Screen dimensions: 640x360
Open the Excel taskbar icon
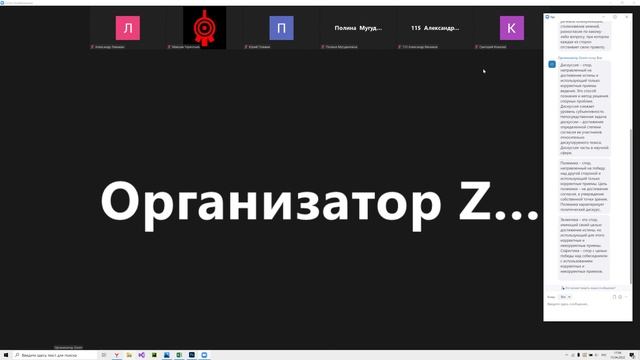pyautogui.click(x=179, y=355)
